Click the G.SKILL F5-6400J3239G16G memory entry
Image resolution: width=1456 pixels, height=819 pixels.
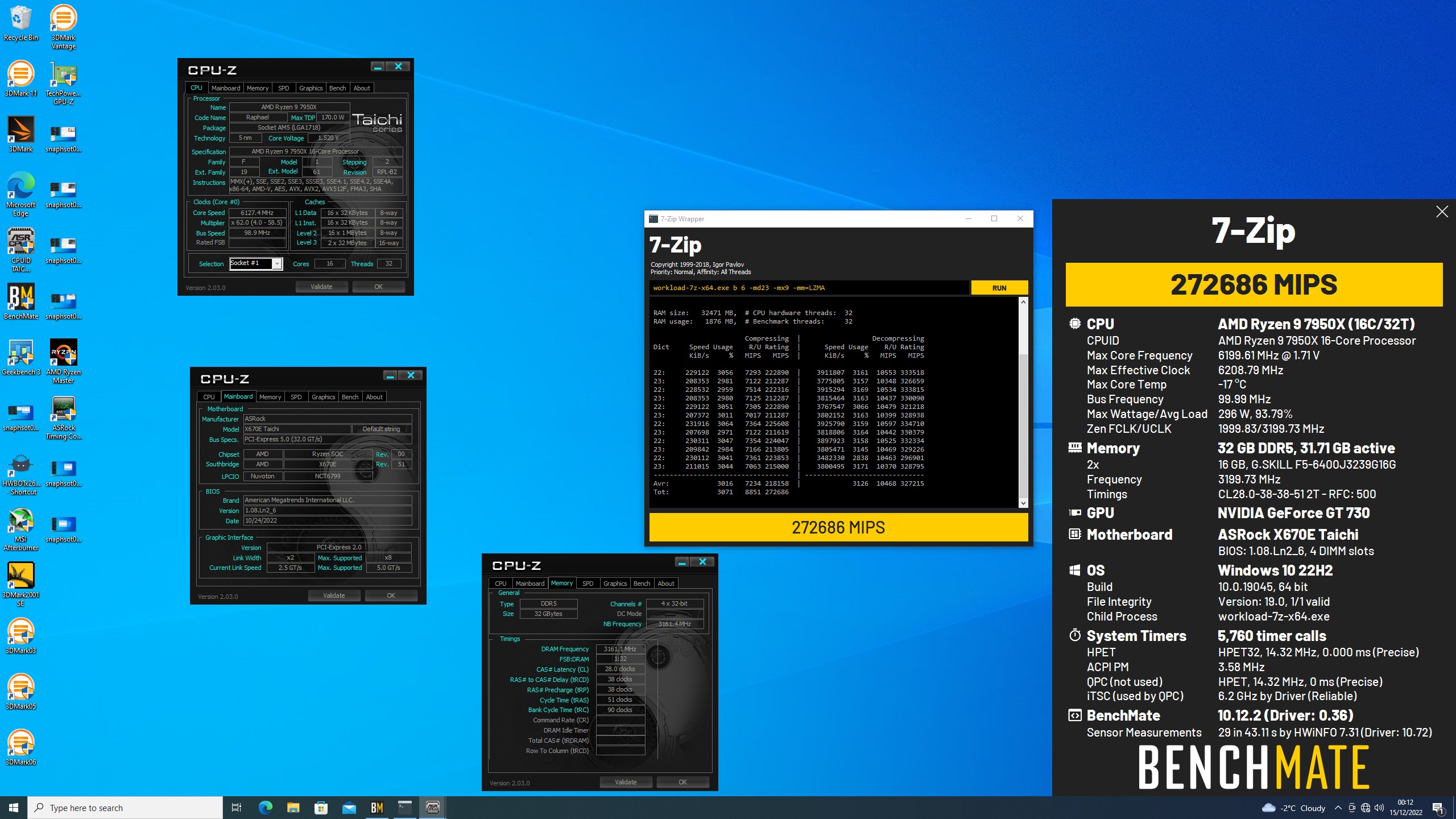point(1307,465)
